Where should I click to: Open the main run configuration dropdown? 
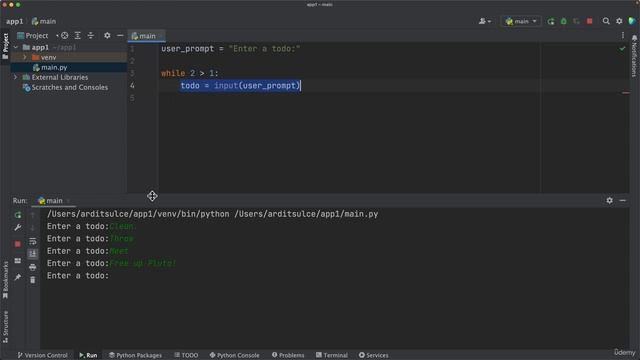click(521, 21)
